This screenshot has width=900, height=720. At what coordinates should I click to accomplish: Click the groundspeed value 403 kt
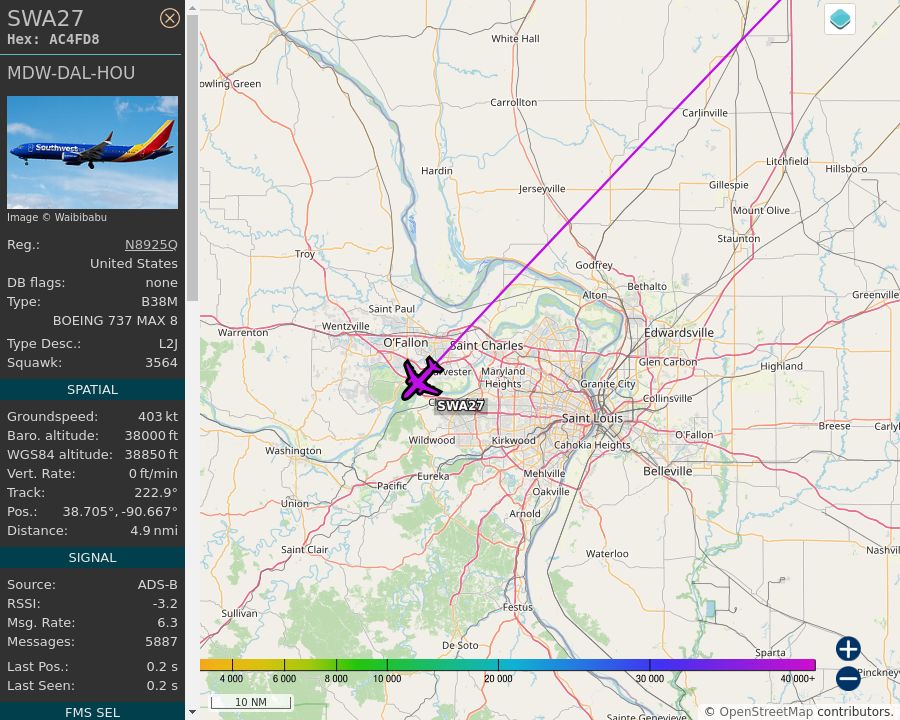click(x=158, y=416)
